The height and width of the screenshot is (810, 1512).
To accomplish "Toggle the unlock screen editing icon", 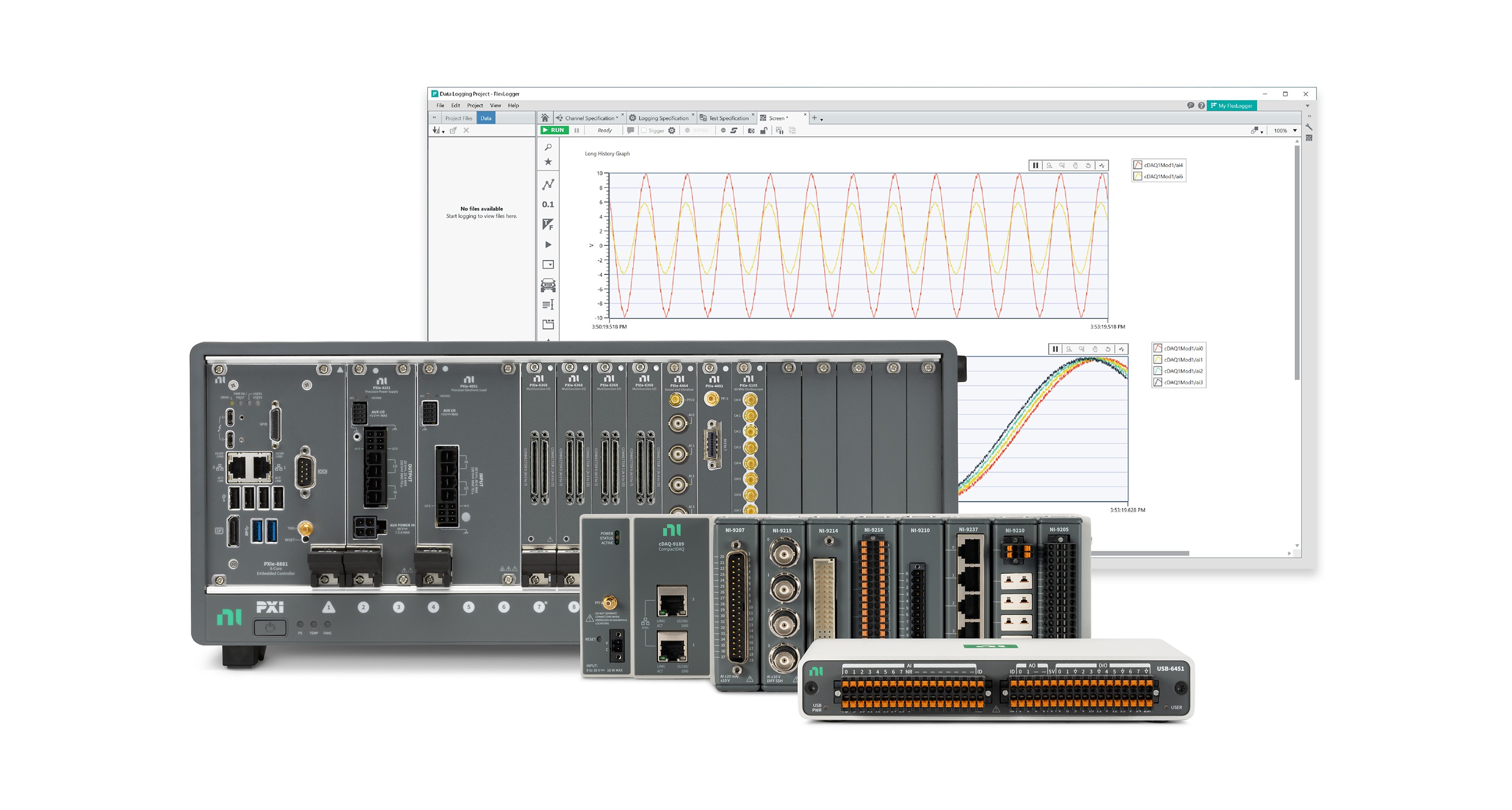I will tap(764, 130).
